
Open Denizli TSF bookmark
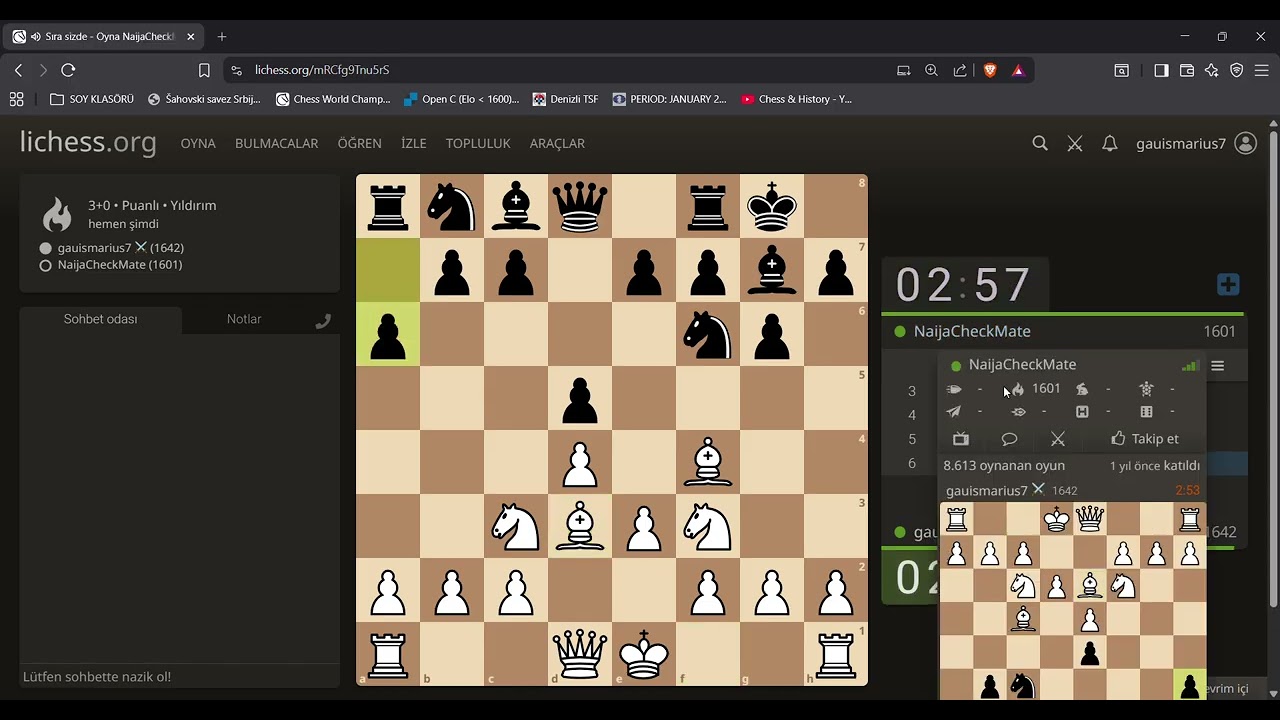click(x=565, y=99)
